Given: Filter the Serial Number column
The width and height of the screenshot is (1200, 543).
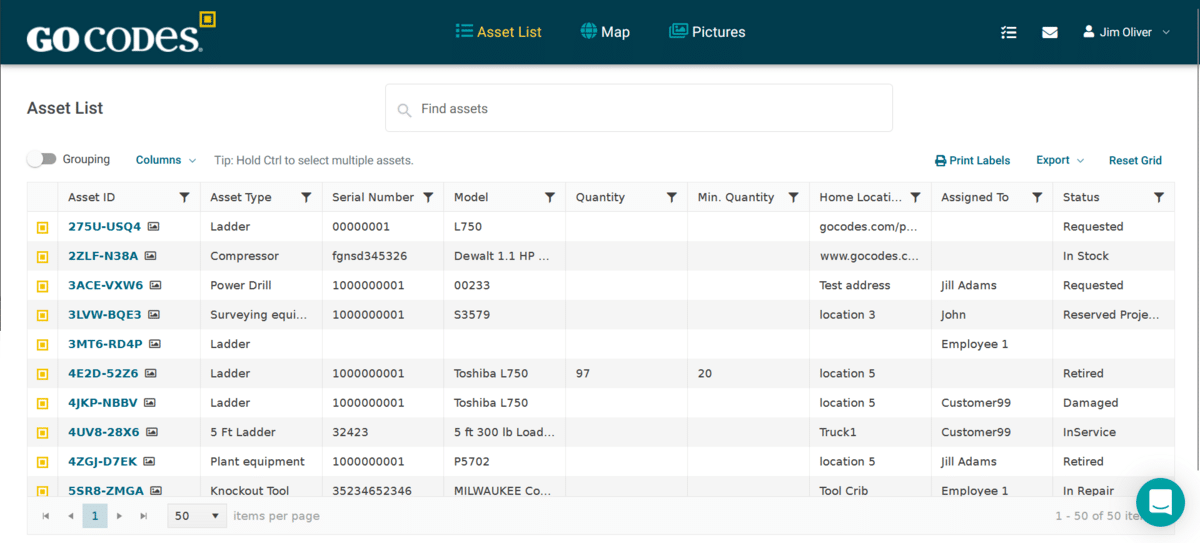Looking at the screenshot, I should pos(428,197).
